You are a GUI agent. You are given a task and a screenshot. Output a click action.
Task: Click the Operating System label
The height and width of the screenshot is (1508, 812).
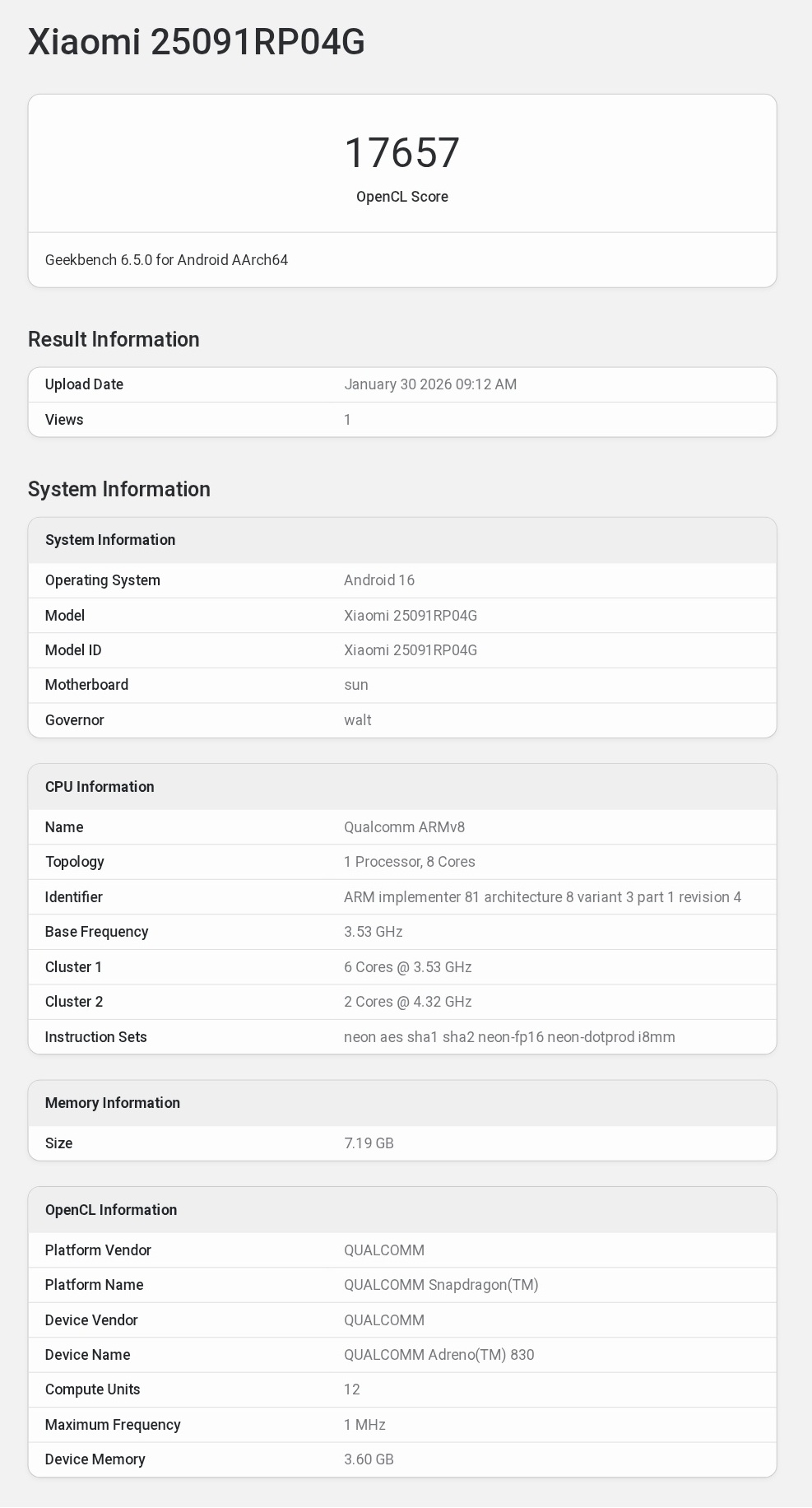(x=103, y=580)
